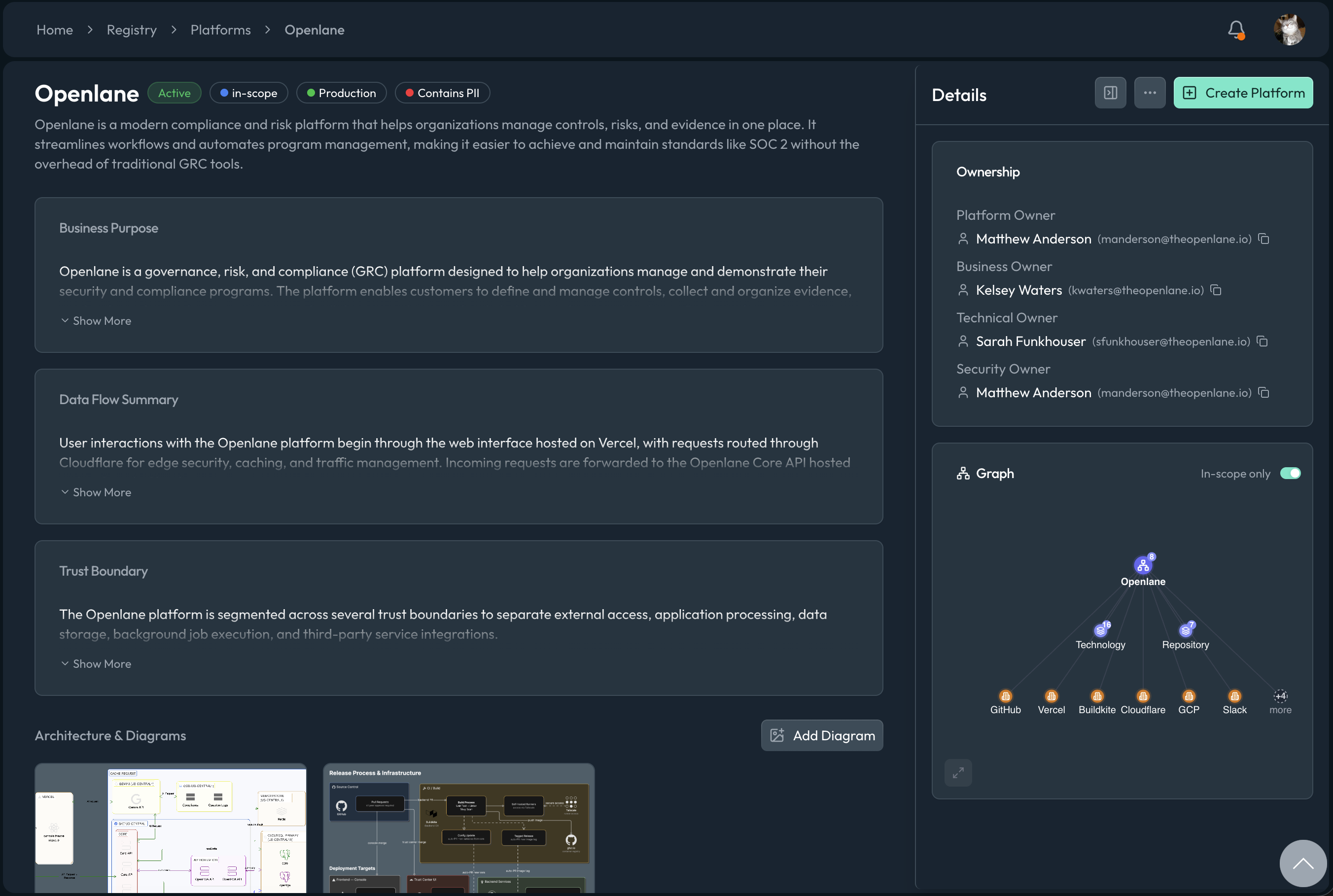Open the architecture data flow diagram thumbnail
The width and height of the screenshot is (1333, 896).
tap(171, 828)
